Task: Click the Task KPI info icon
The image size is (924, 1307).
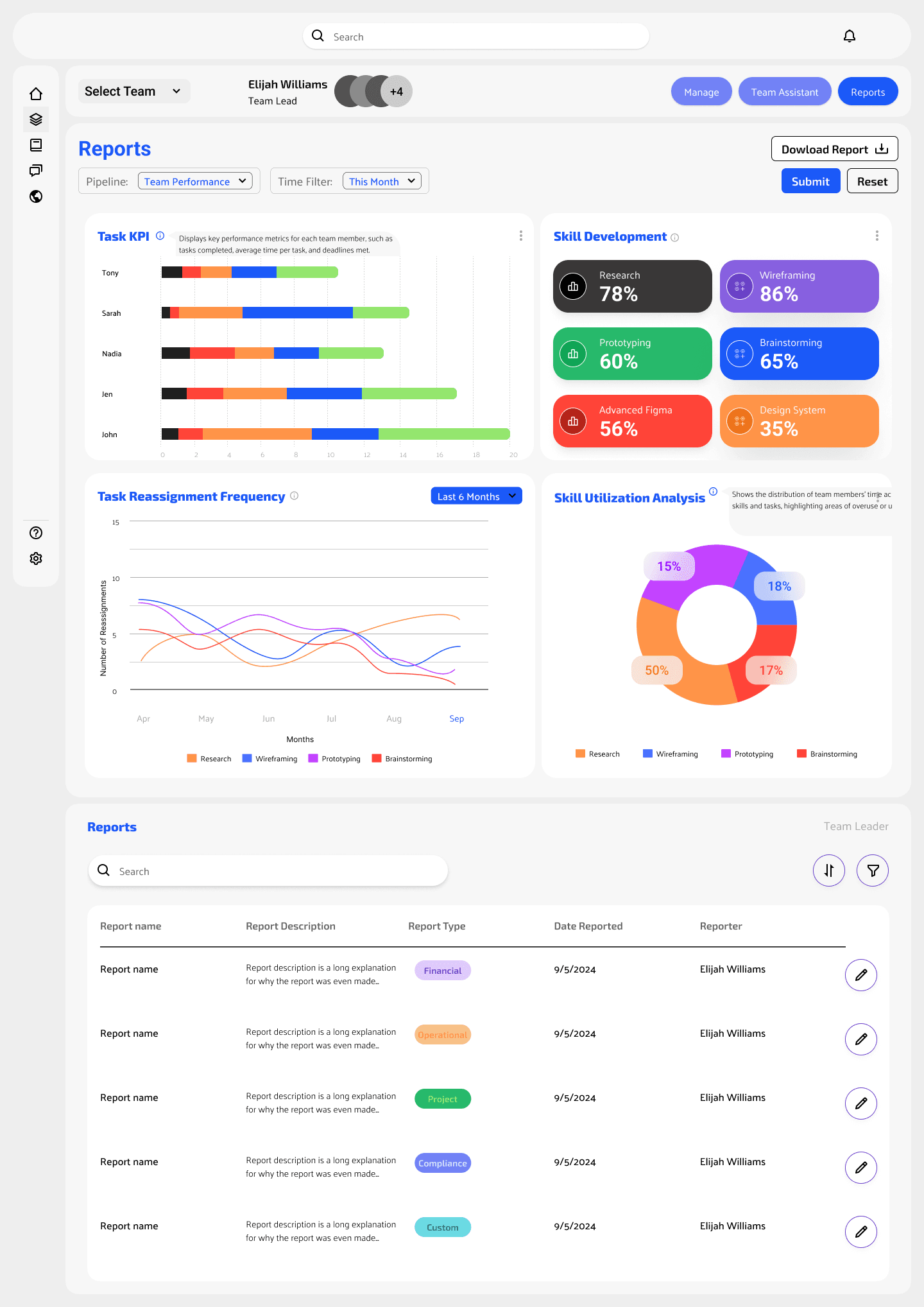Action: 160,236
